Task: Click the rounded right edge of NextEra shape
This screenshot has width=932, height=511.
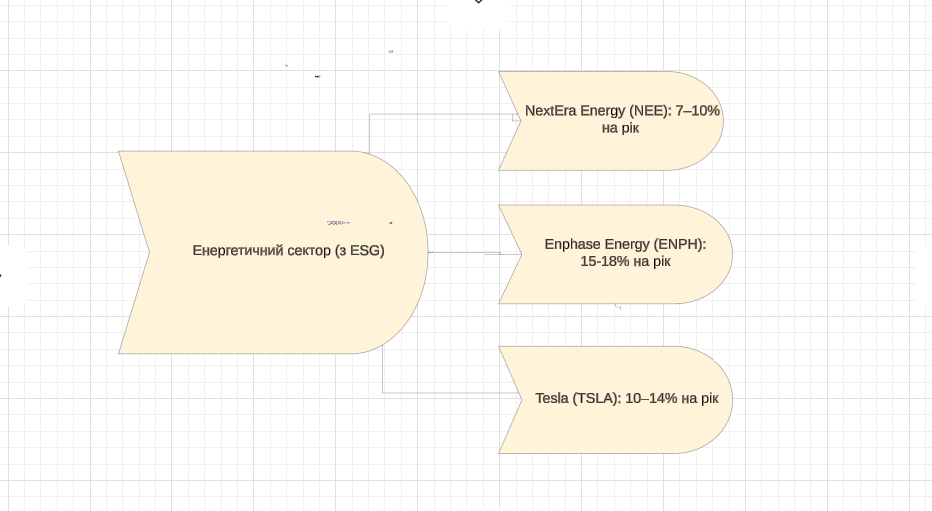Action: click(x=720, y=121)
